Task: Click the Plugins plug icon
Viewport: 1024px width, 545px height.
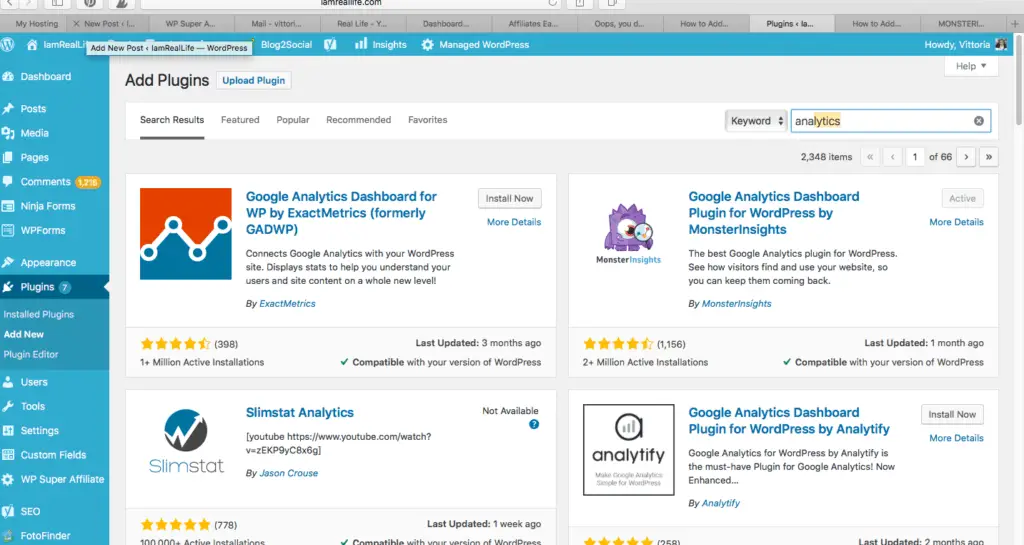Action: pyautogui.click(x=8, y=287)
